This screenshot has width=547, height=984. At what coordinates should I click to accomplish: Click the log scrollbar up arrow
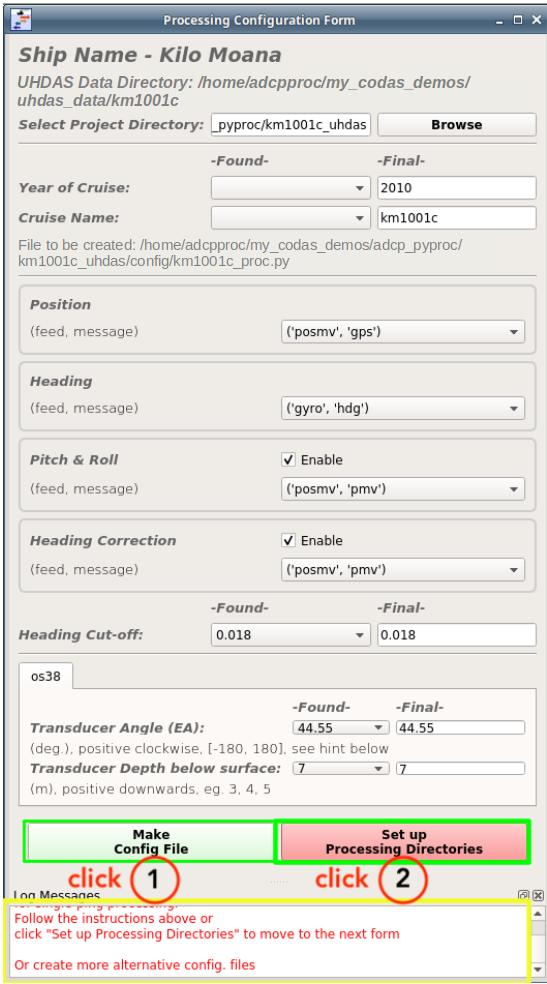tap(538, 913)
